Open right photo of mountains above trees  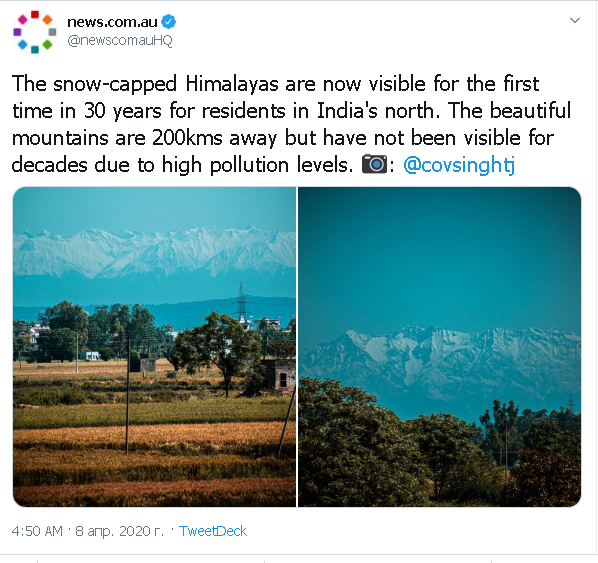[x=439, y=347]
